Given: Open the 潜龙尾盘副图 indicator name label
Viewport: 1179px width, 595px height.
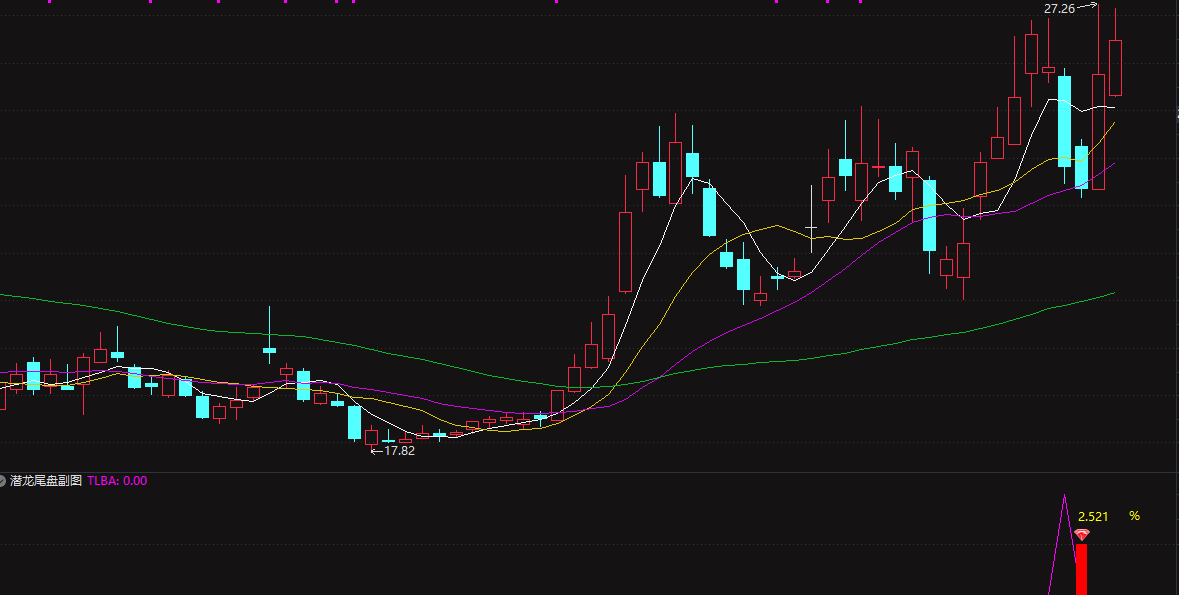Looking at the screenshot, I should pyautogui.click(x=46, y=481).
